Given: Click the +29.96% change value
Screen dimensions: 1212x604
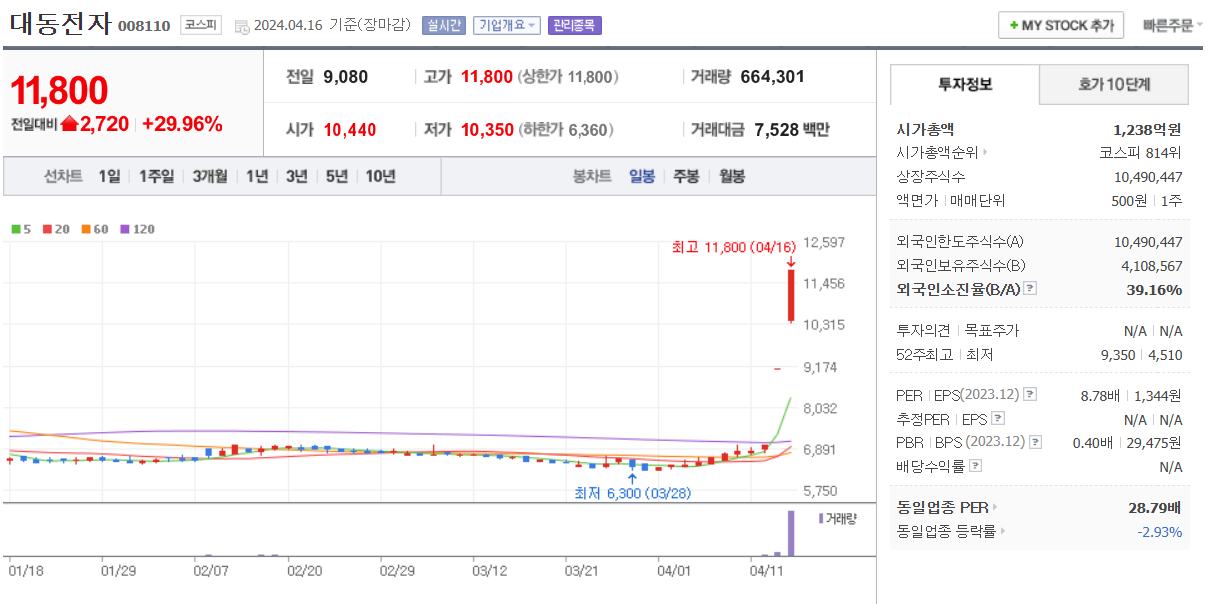Looking at the screenshot, I should [x=182, y=124].
